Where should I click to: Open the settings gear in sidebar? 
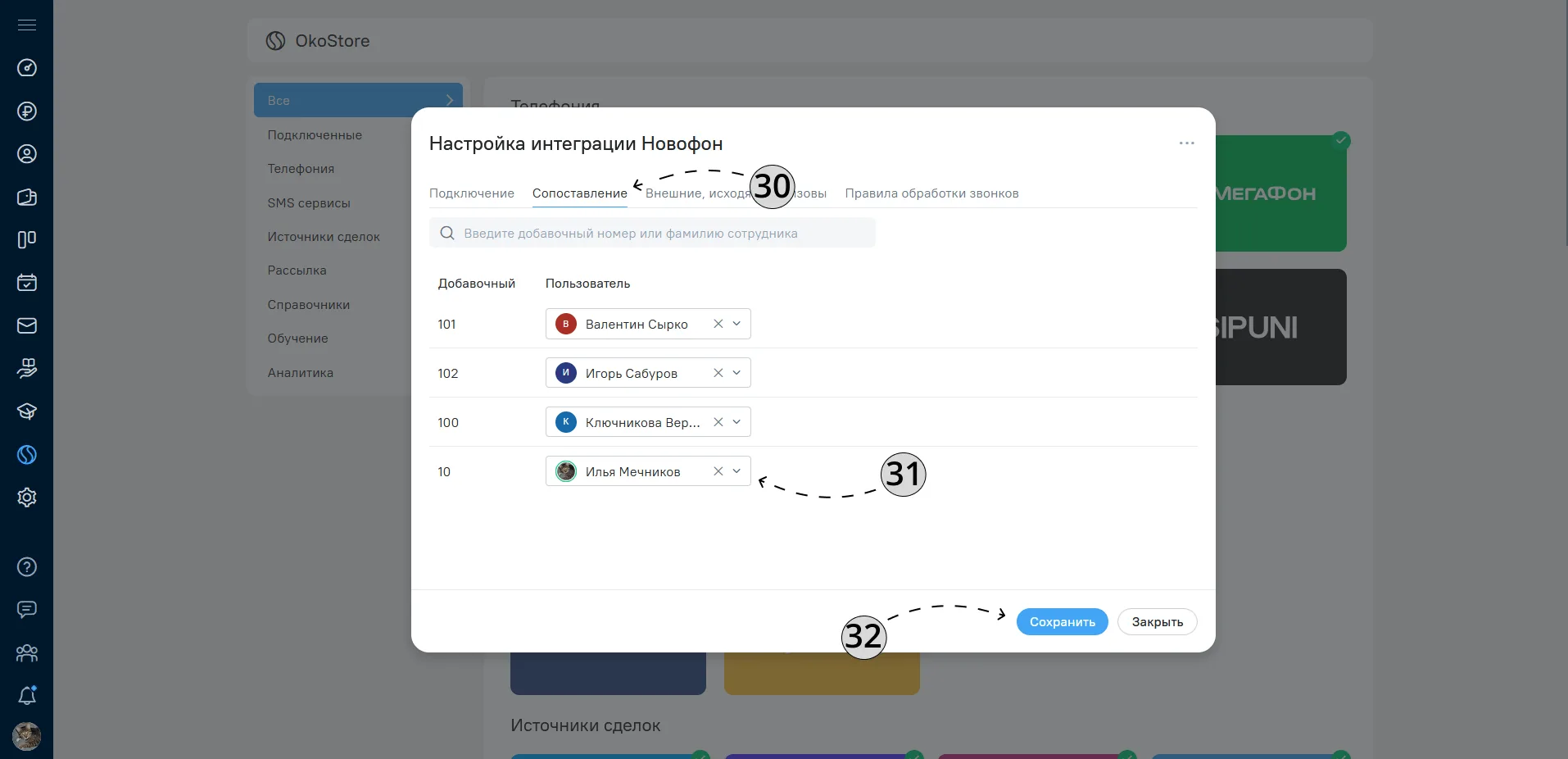tap(27, 498)
